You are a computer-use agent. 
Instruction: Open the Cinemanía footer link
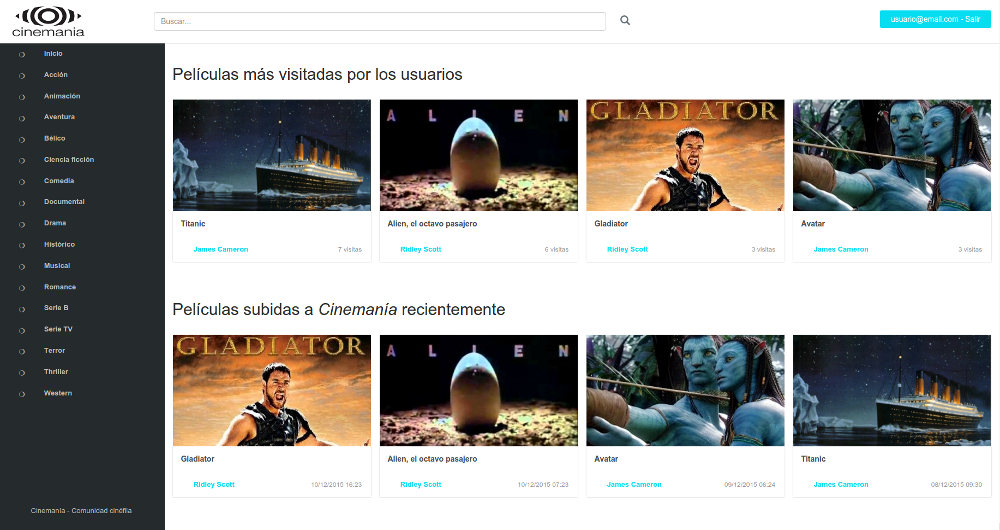point(46,510)
